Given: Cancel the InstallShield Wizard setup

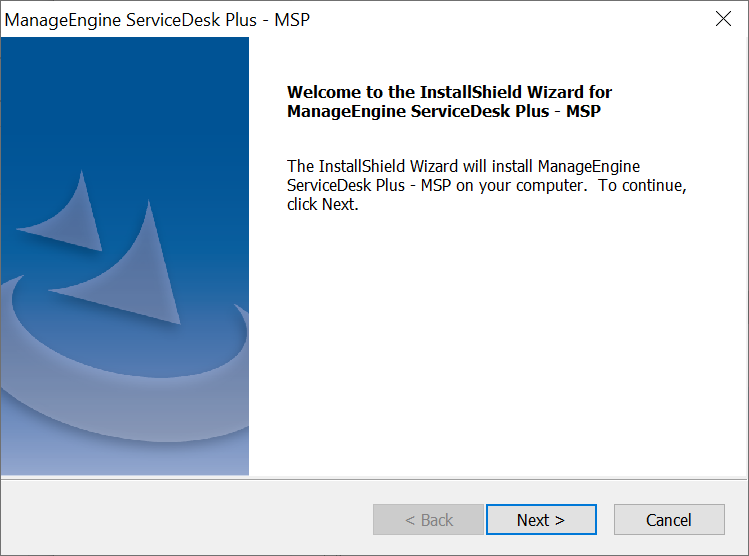Looking at the screenshot, I should (668, 520).
